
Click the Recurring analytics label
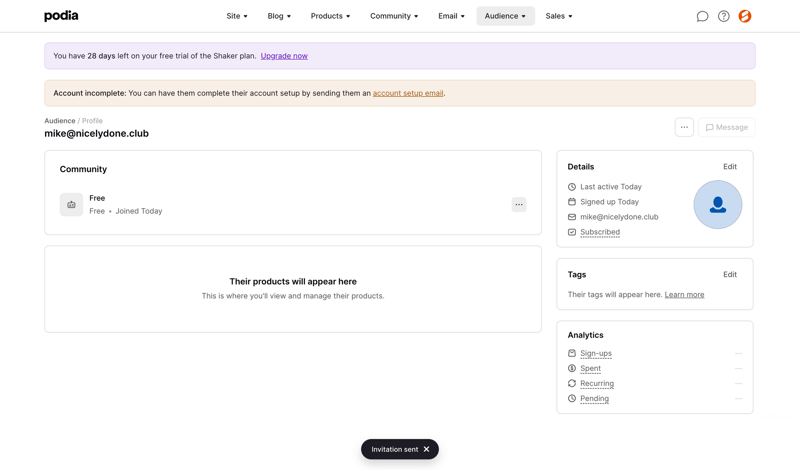coord(597,383)
